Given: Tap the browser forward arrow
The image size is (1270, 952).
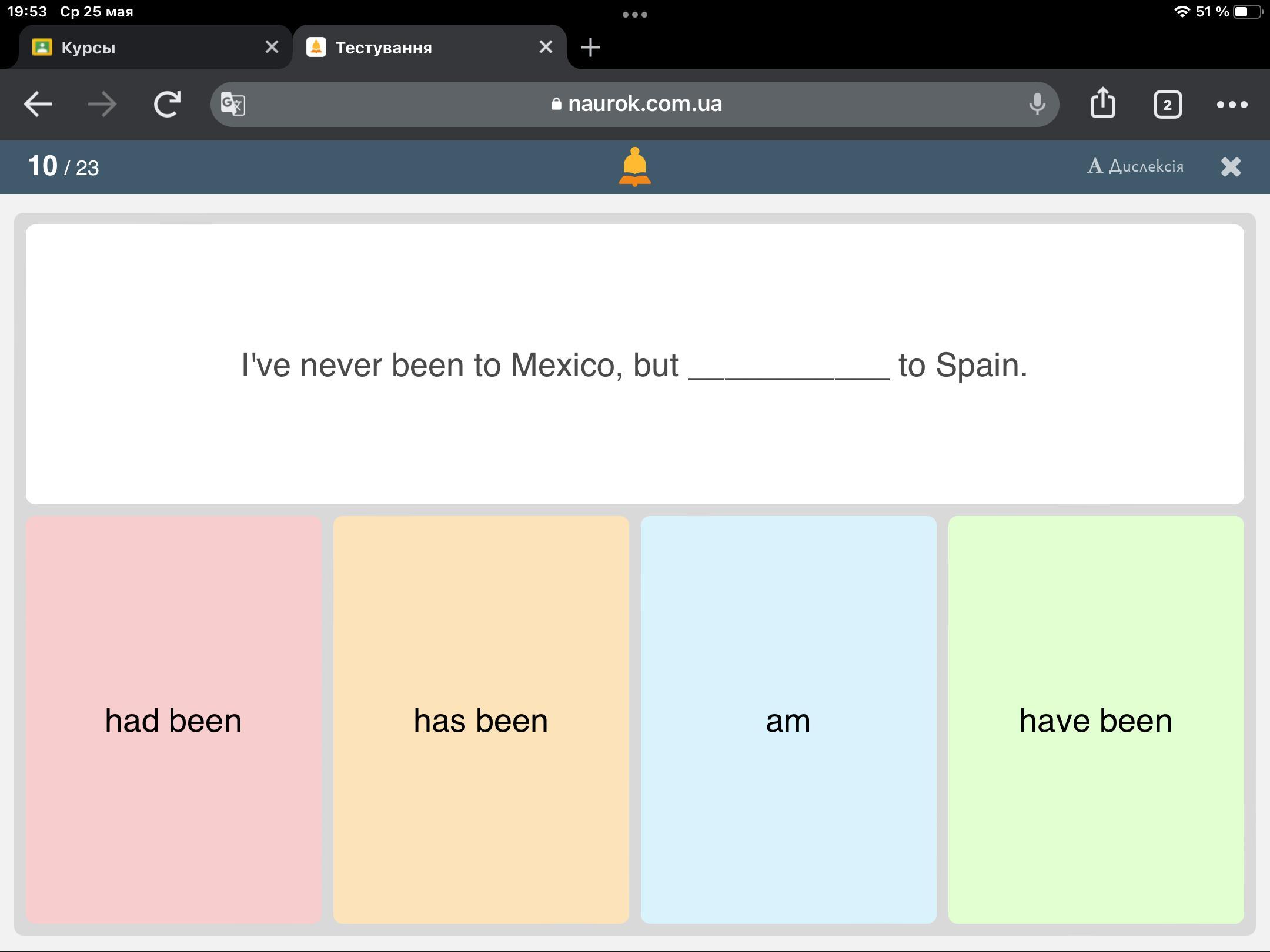Looking at the screenshot, I should pos(102,105).
